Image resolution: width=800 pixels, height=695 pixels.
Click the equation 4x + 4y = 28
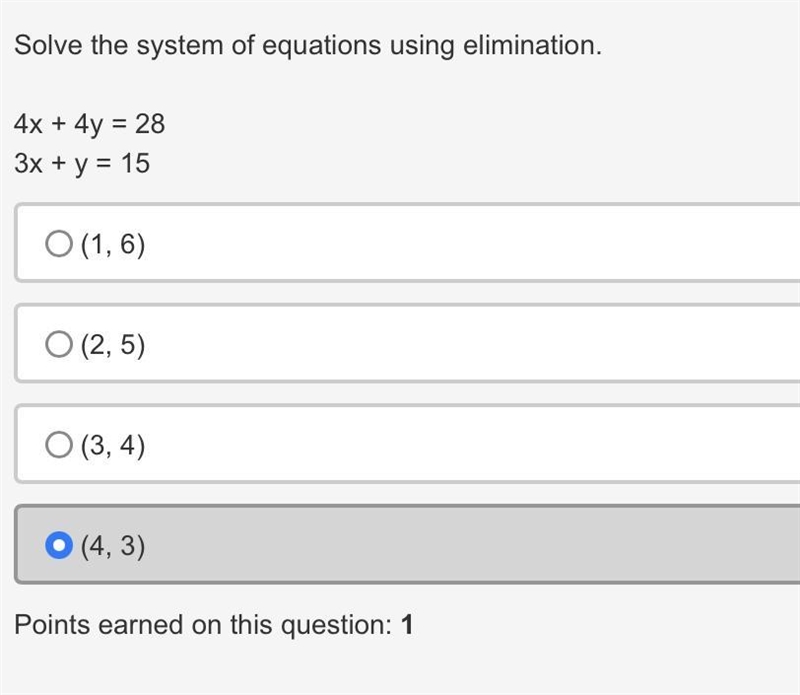pyautogui.click(x=90, y=125)
